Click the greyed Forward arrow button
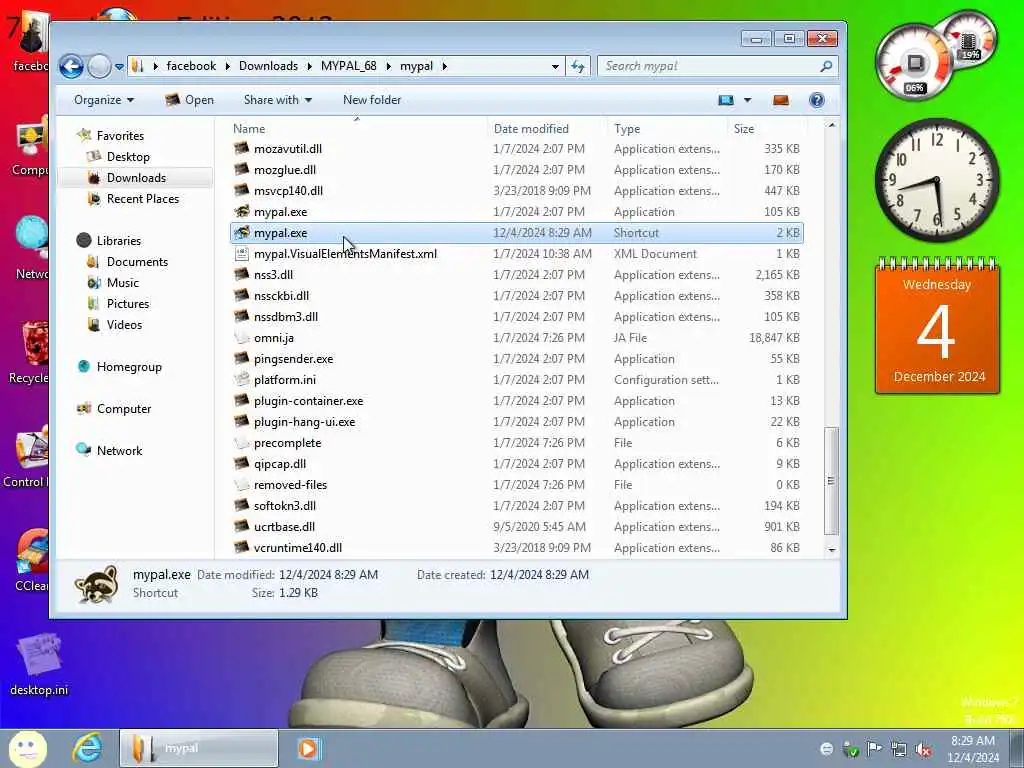The width and height of the screenshot is (1024, 768). (x=99, y=66)
